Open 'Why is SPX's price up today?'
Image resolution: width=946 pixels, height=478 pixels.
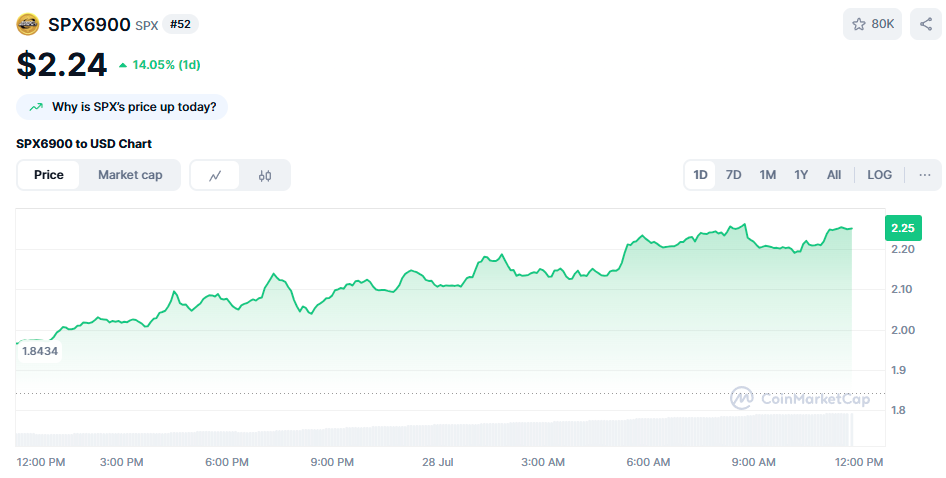[x=122, y=107]
